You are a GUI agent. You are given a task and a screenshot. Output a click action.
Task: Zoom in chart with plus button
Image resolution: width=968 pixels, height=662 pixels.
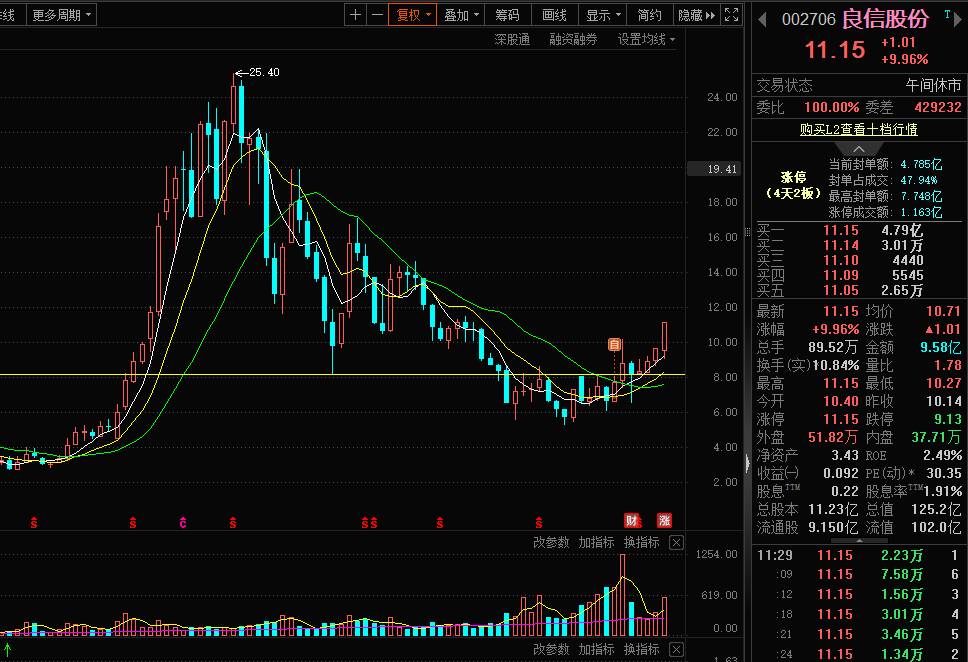[x=355, y=15]
